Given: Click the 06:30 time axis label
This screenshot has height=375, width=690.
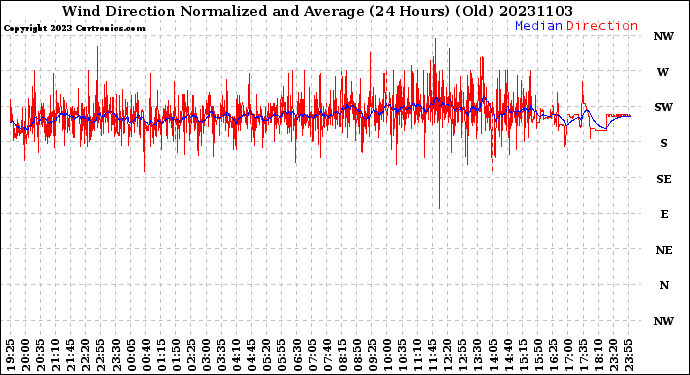Looking at the screenshot, I should pyautogui.click(x=297, y=355).
